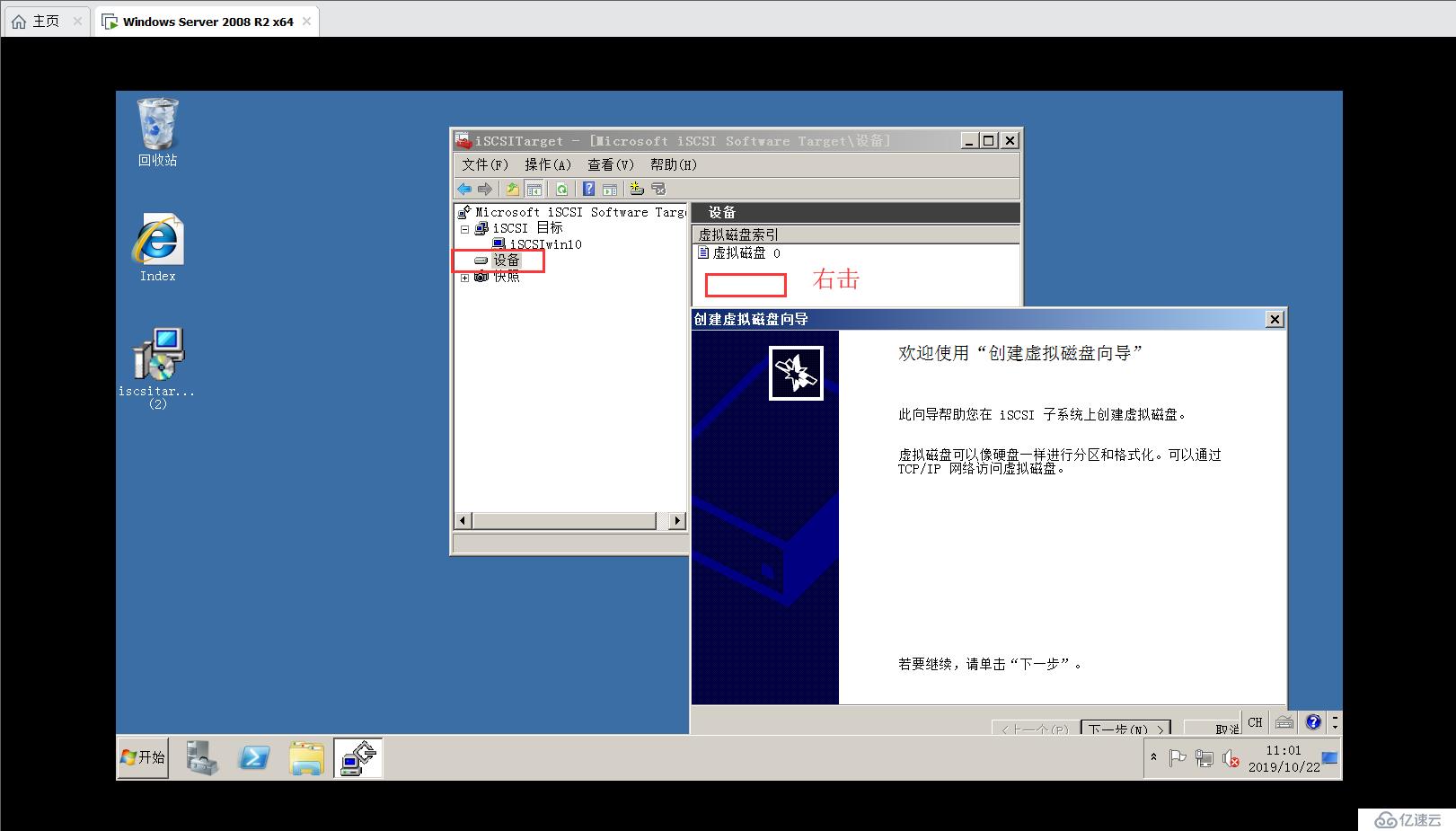This screenshot has width=1456, height=831.
Task: Click the disk import toolbar icon with X
Action: point(658,189)
